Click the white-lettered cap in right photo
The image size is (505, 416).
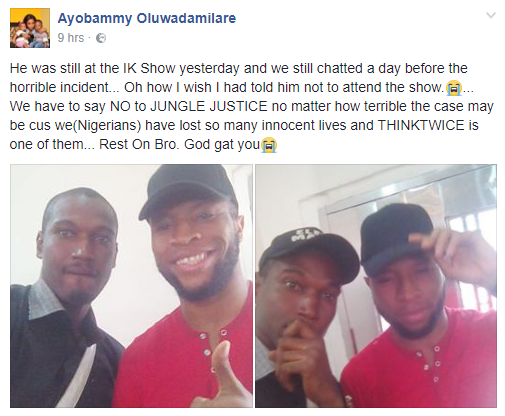point(308,252)
